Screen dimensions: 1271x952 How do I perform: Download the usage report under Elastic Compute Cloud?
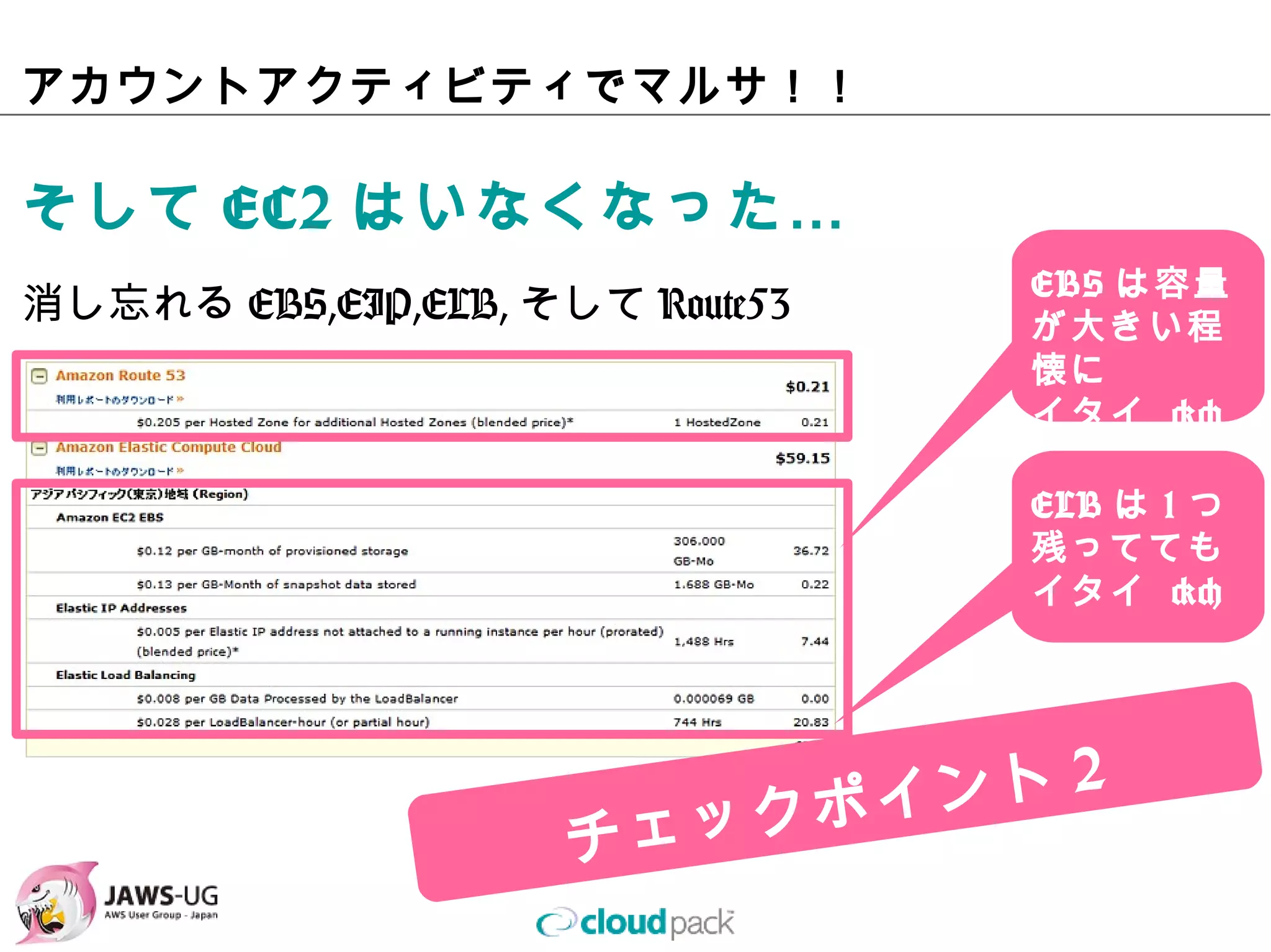[120, 471]
